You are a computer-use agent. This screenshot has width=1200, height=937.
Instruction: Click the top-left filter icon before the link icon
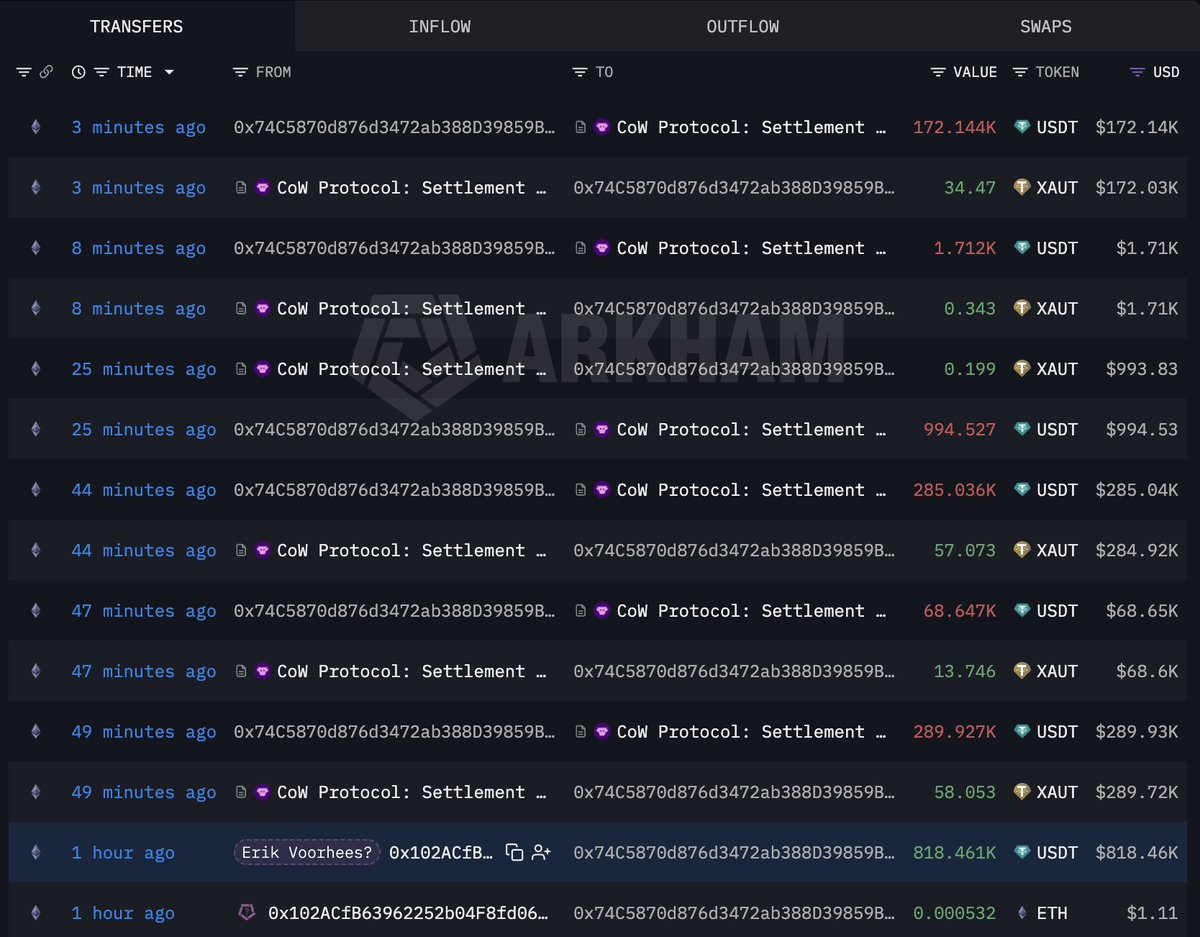pyautogui.click(x=24, y=72)
